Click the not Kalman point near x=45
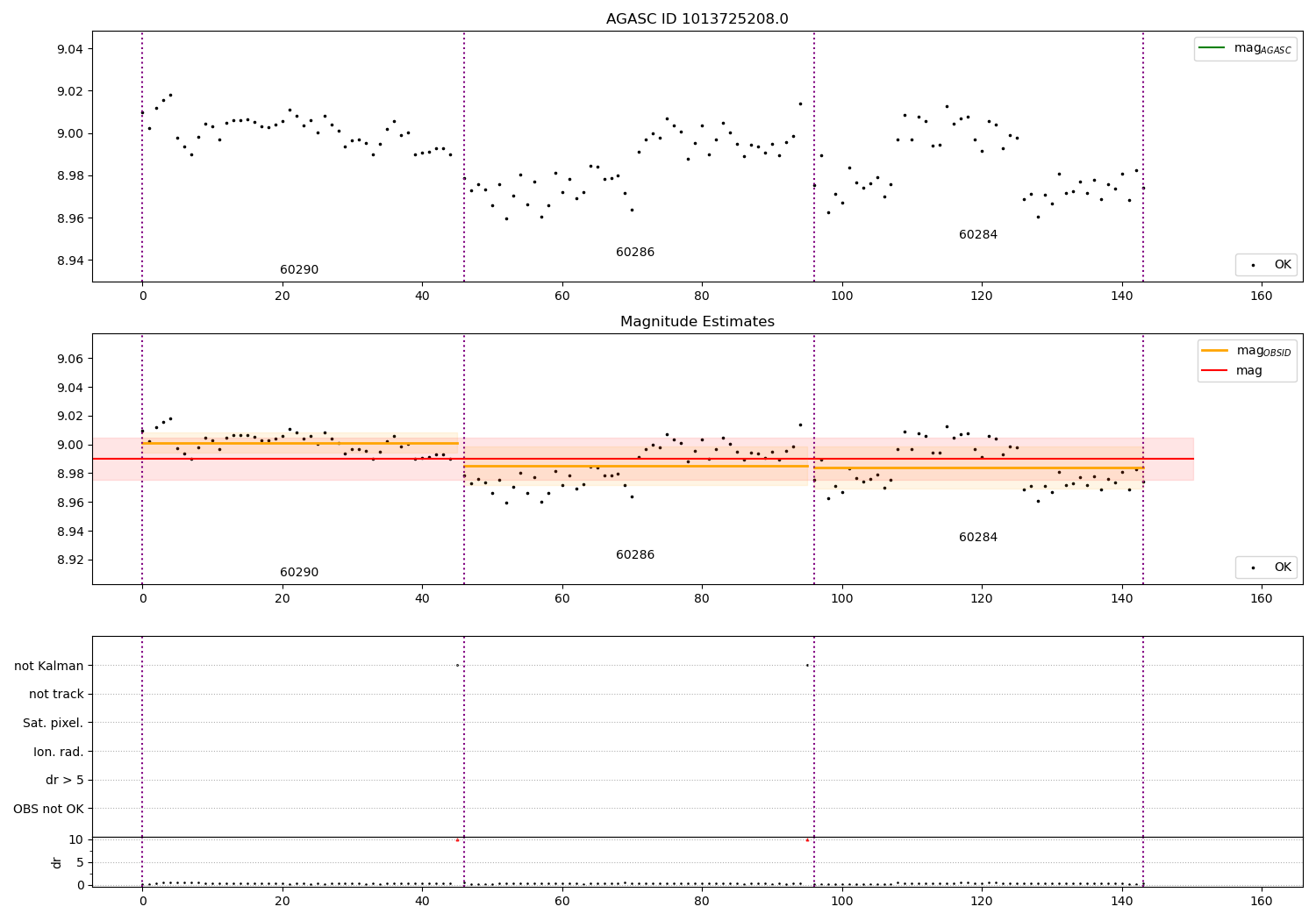 (x=457, y=666)
